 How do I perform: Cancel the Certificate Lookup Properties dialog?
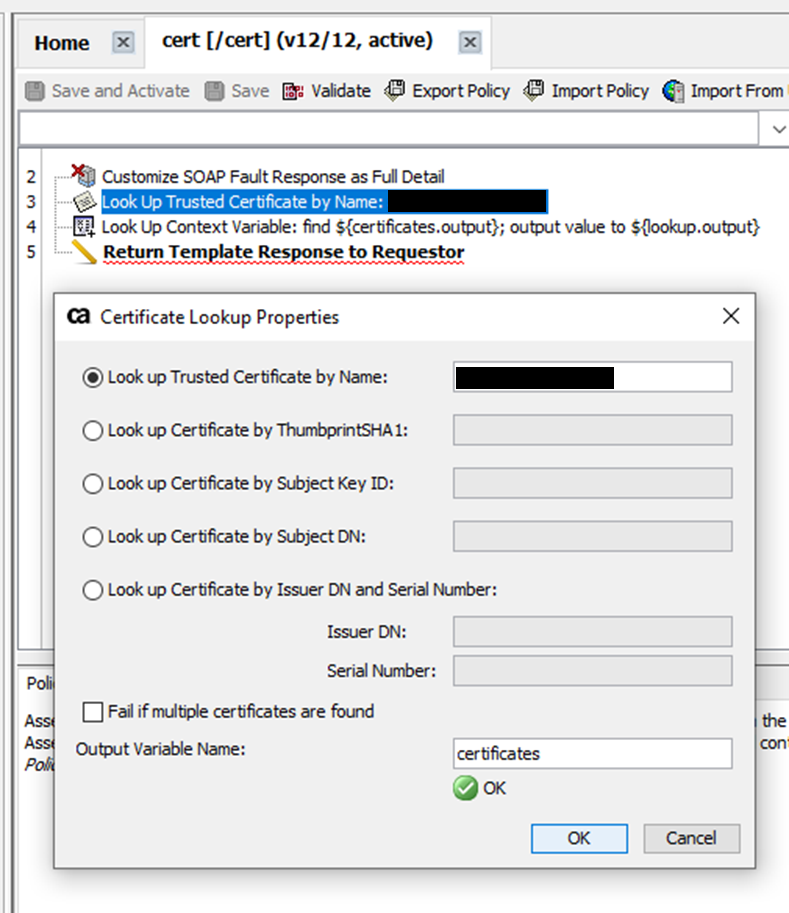click(692, 838)
